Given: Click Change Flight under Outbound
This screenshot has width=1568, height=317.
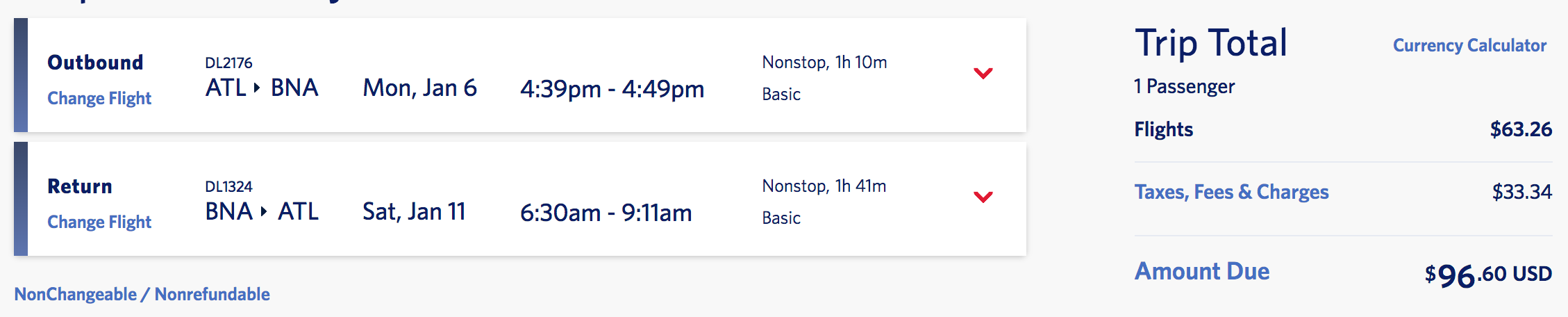Looking at the screenshot, I should [x=99, y=98].
